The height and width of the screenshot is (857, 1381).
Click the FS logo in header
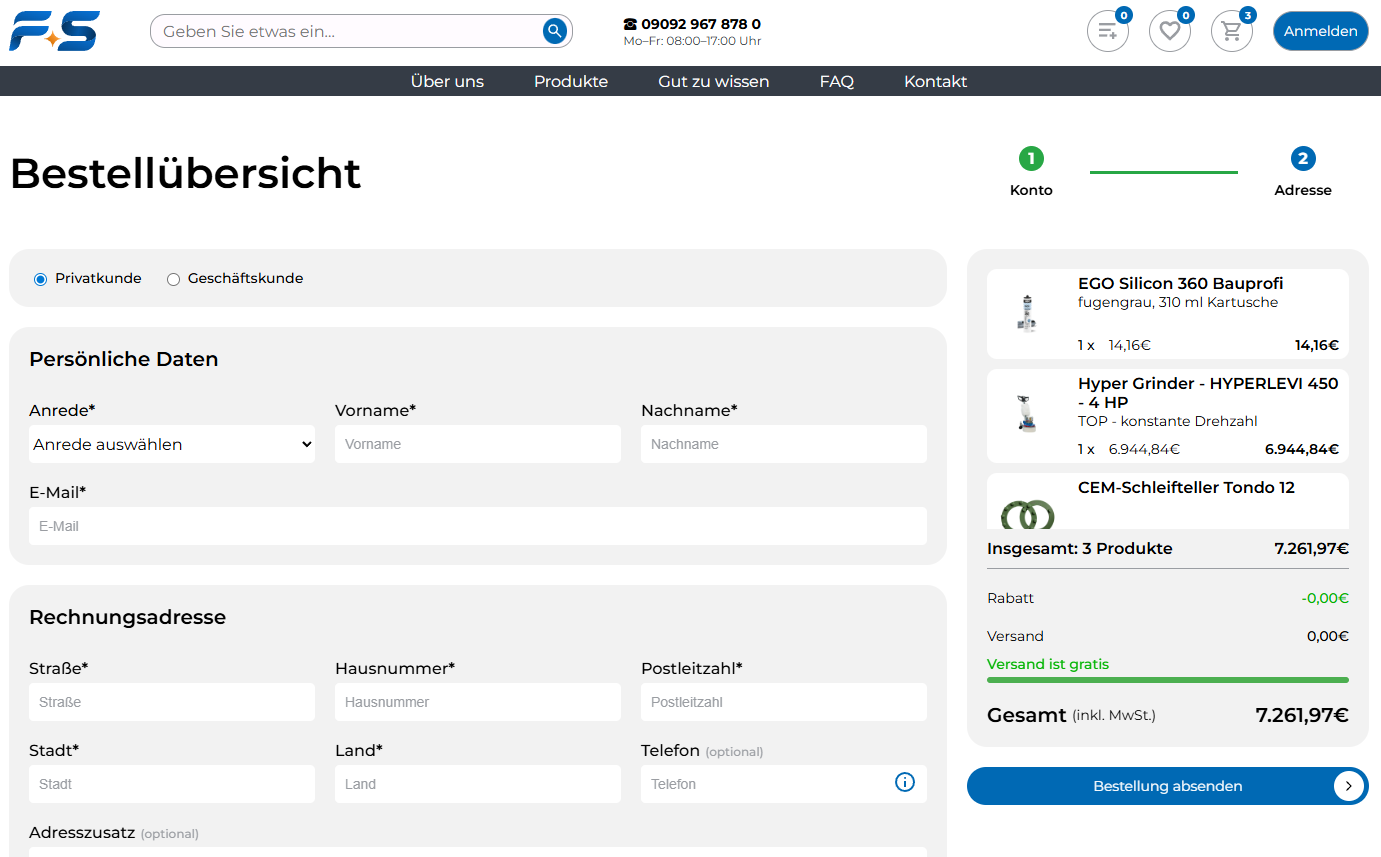click(54, 31)
